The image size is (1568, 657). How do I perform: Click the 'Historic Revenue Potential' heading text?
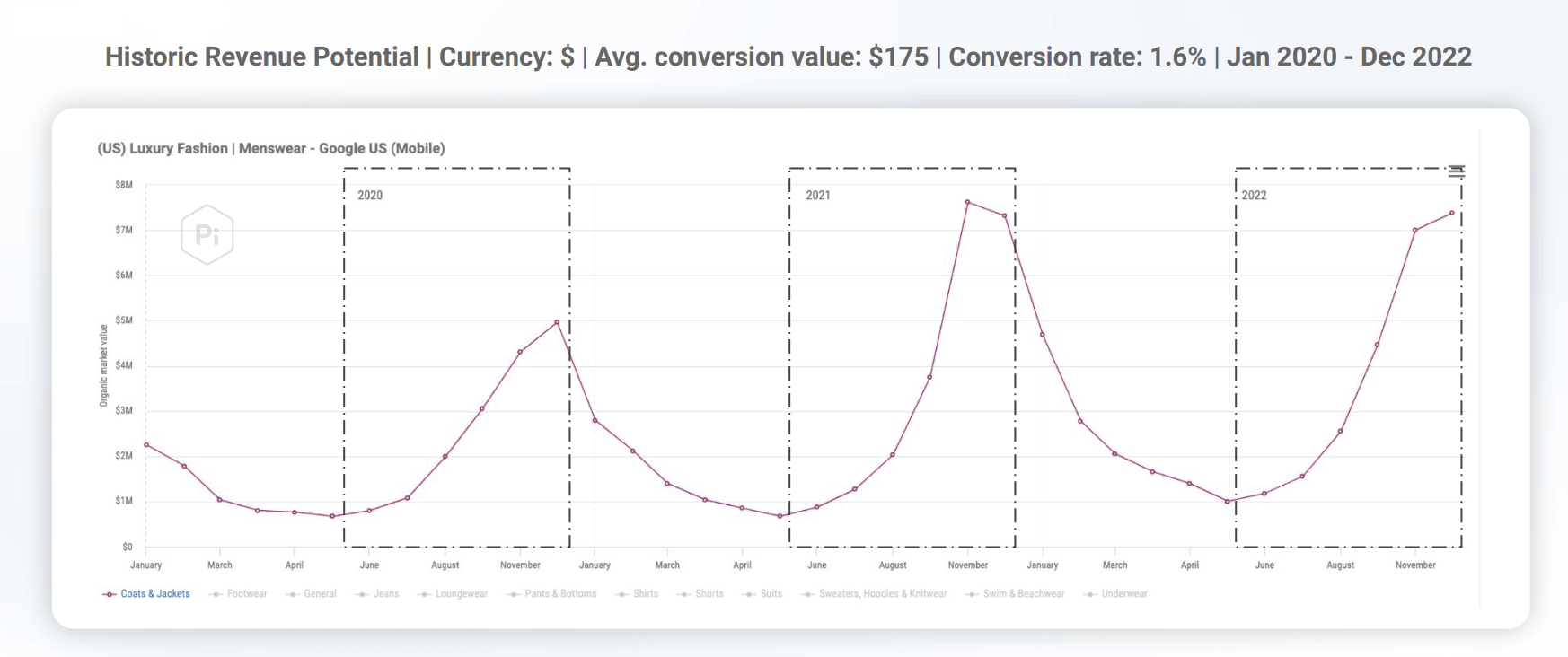tap(262, 57)
